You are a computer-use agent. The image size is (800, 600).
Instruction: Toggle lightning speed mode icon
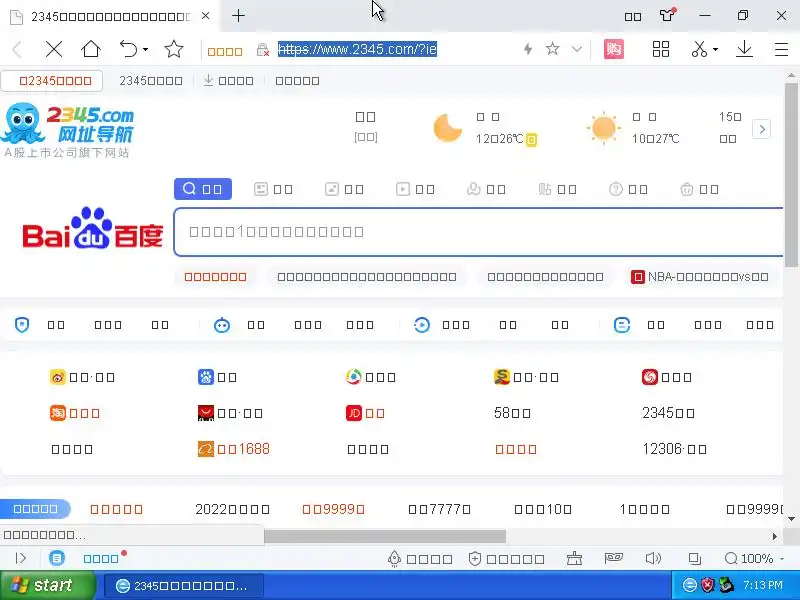coord(528,49)
